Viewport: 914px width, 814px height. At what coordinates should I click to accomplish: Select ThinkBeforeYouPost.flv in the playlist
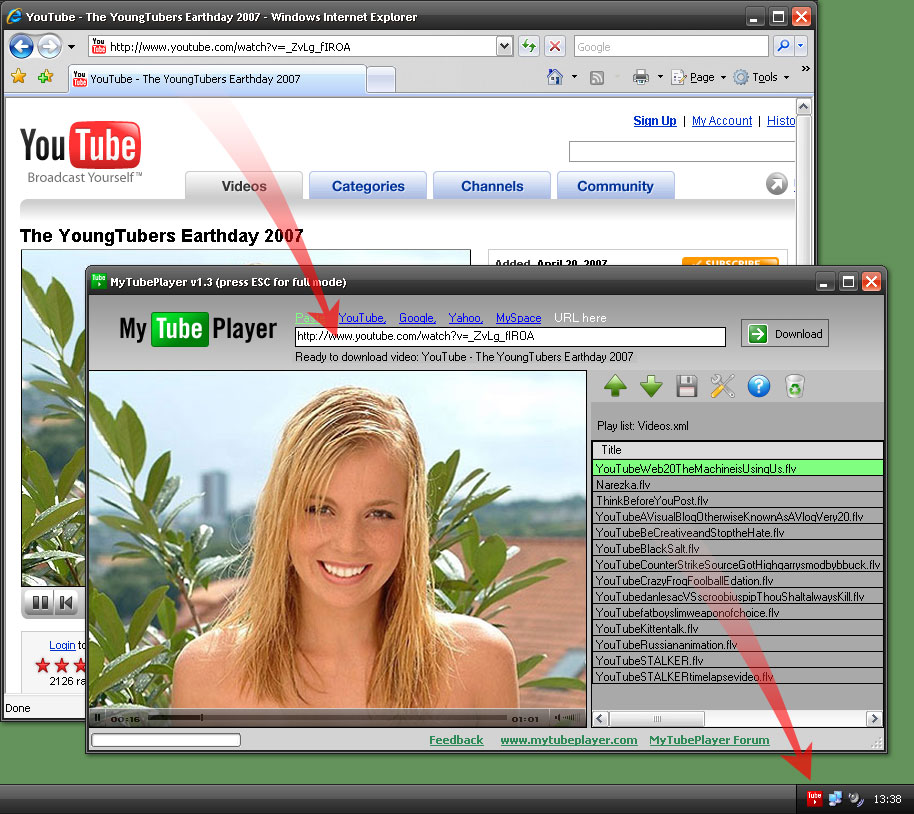pos(737,500)
